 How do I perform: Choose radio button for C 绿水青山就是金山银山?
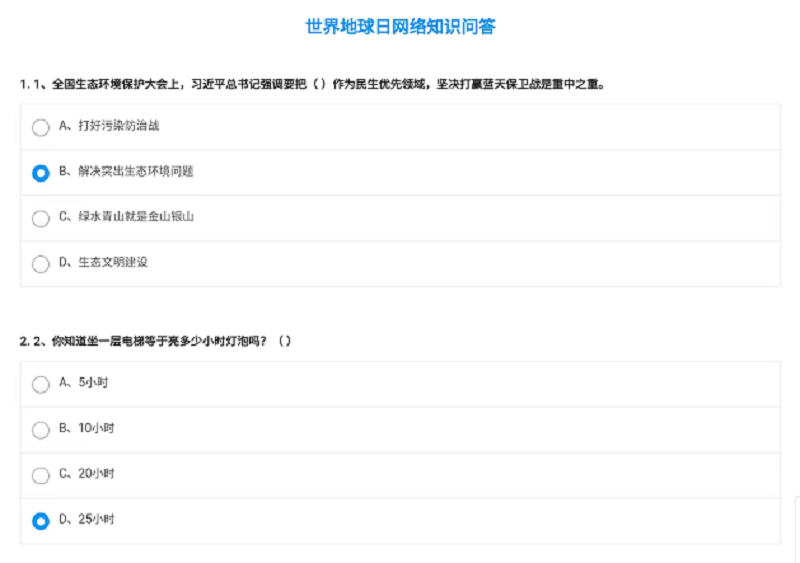tap(40, 218)
